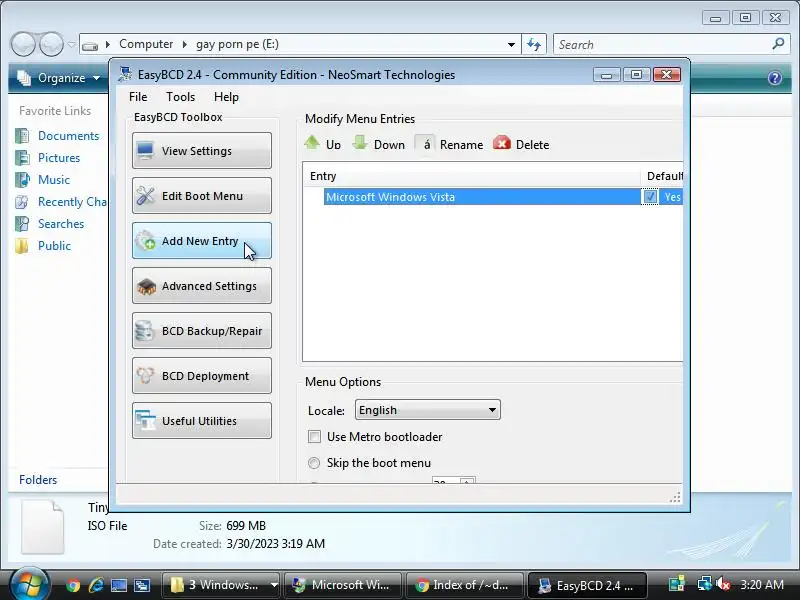This screenshot has width=800, height=600.
Task: Click the Explorer help question mark icon
Action: click(x=774, y=78)
